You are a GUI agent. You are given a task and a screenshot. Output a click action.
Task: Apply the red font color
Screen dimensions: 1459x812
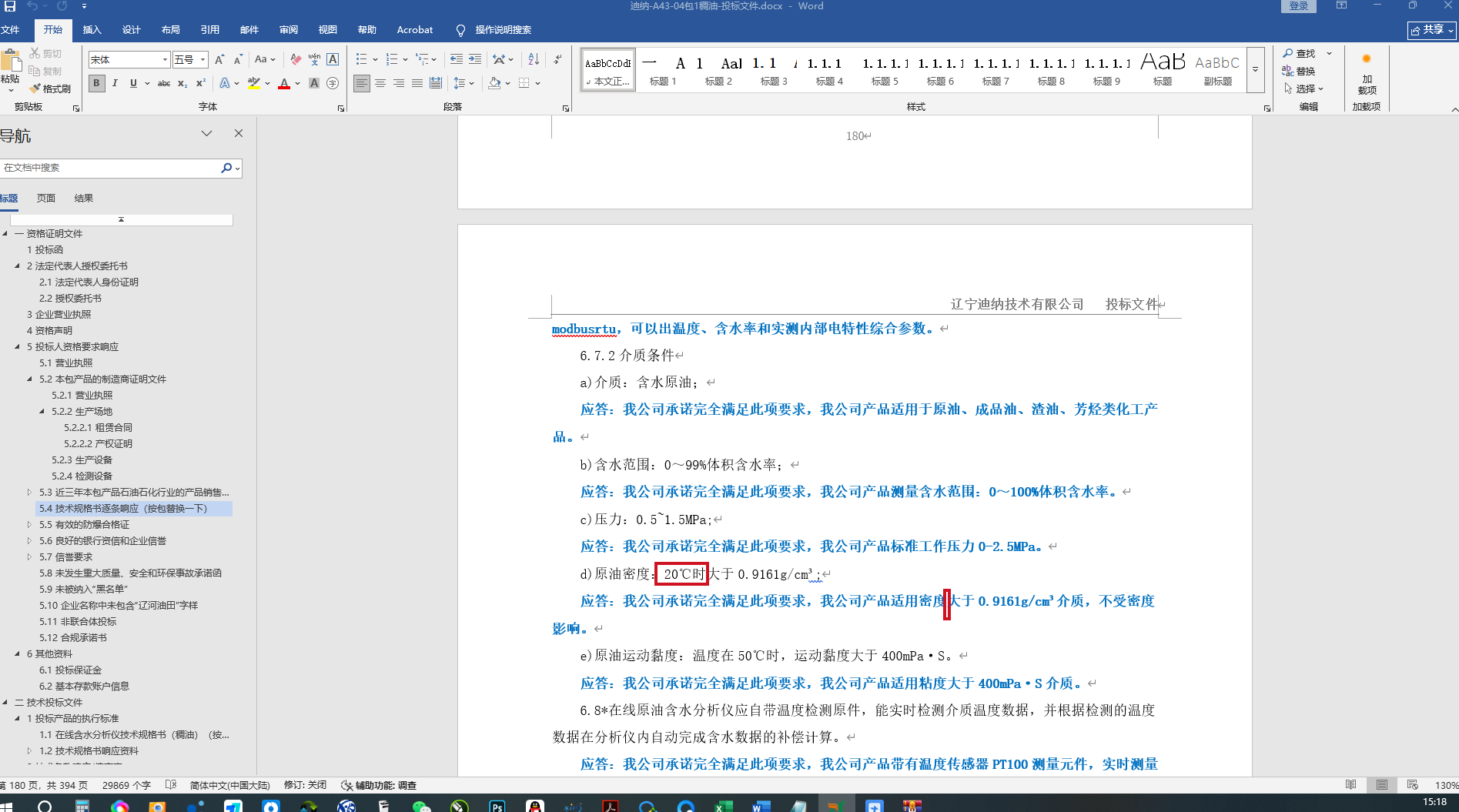click(284, 83)
